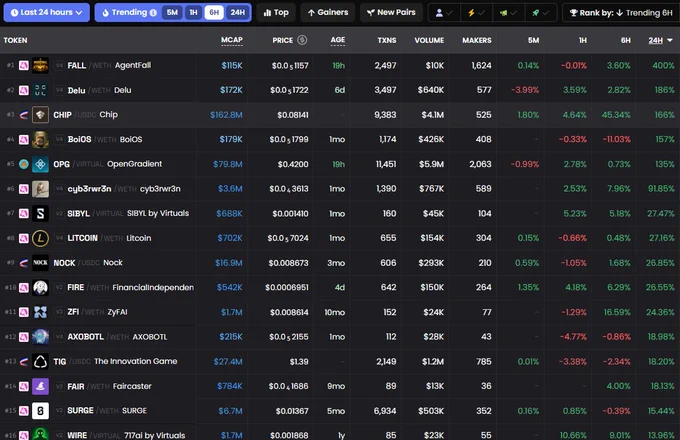Open the OpenGradient pair name
This screenshot has height=440, width=680.
(x=134, y=164)
